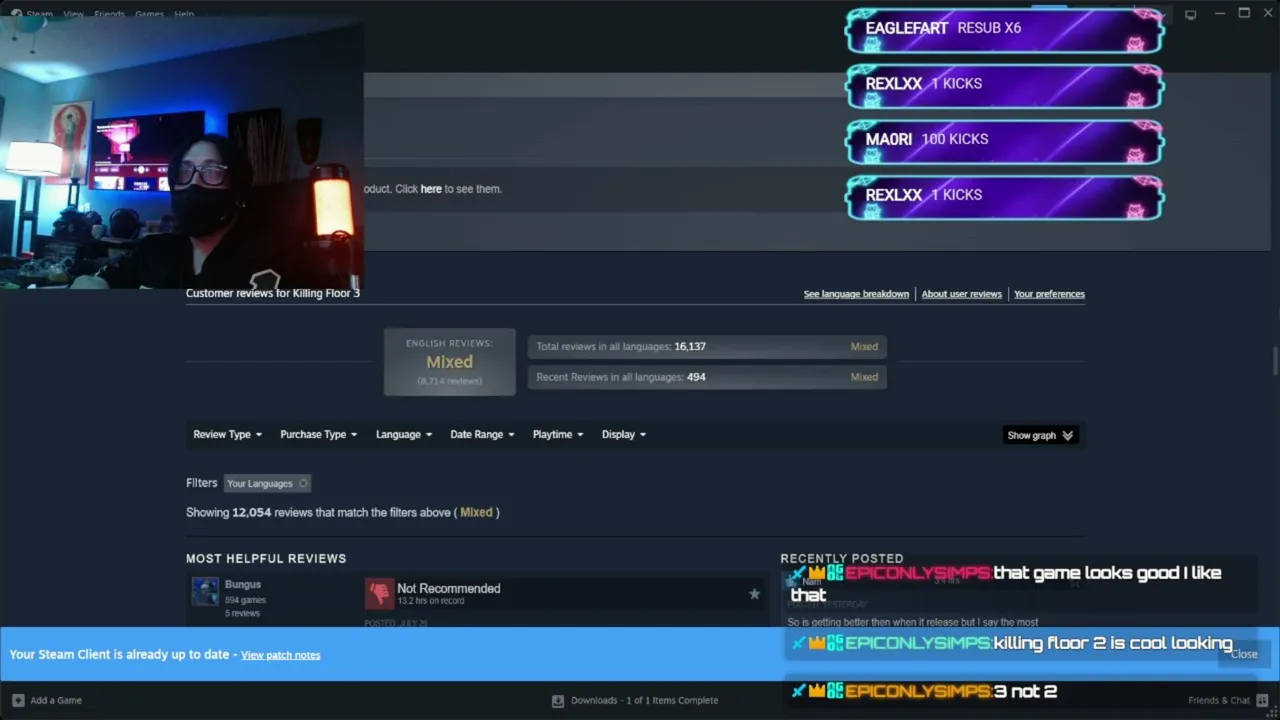Click the Friends & Chat label

pos(1219,700)
